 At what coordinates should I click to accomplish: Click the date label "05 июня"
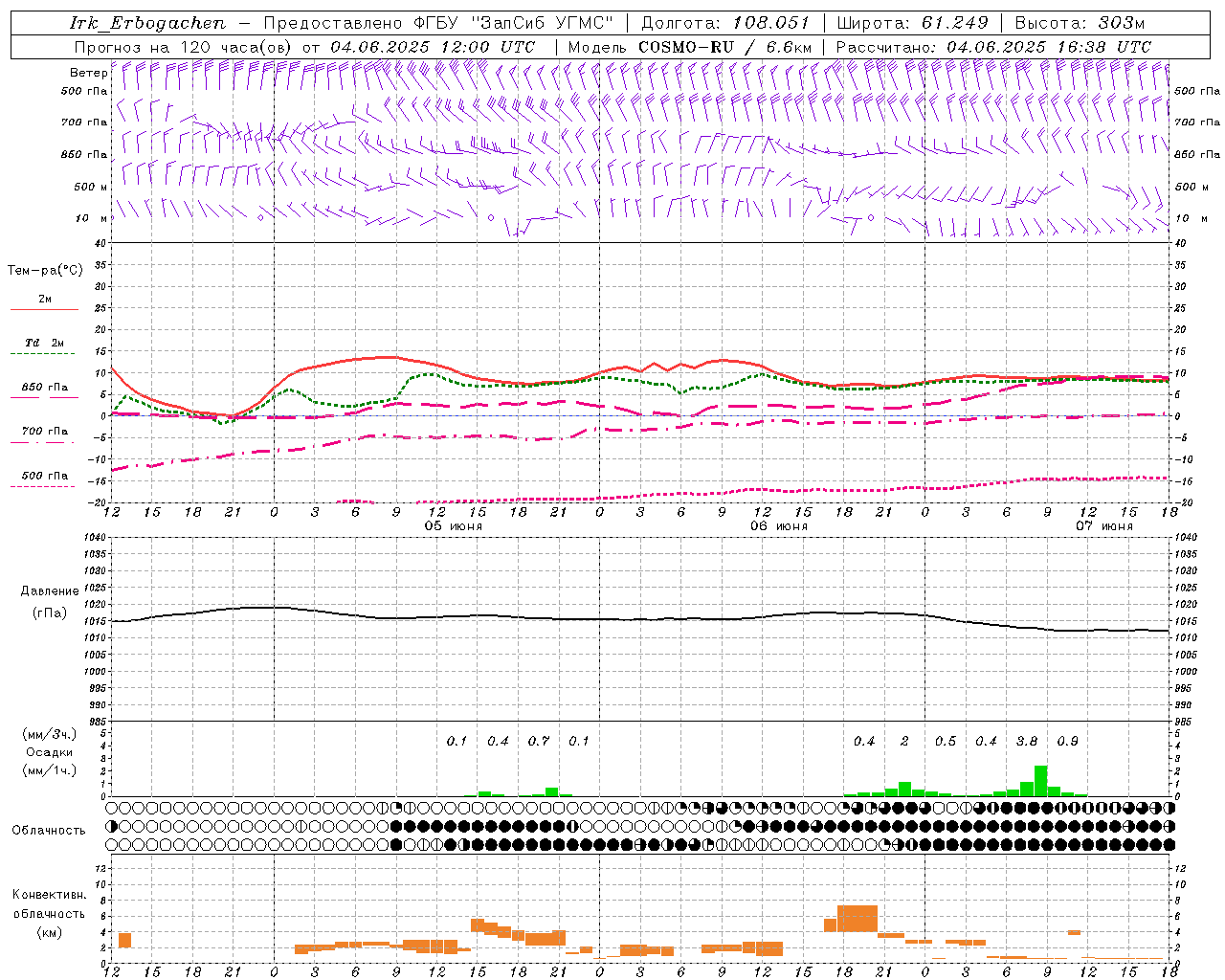pyautogui.click(x=454, y=526)
